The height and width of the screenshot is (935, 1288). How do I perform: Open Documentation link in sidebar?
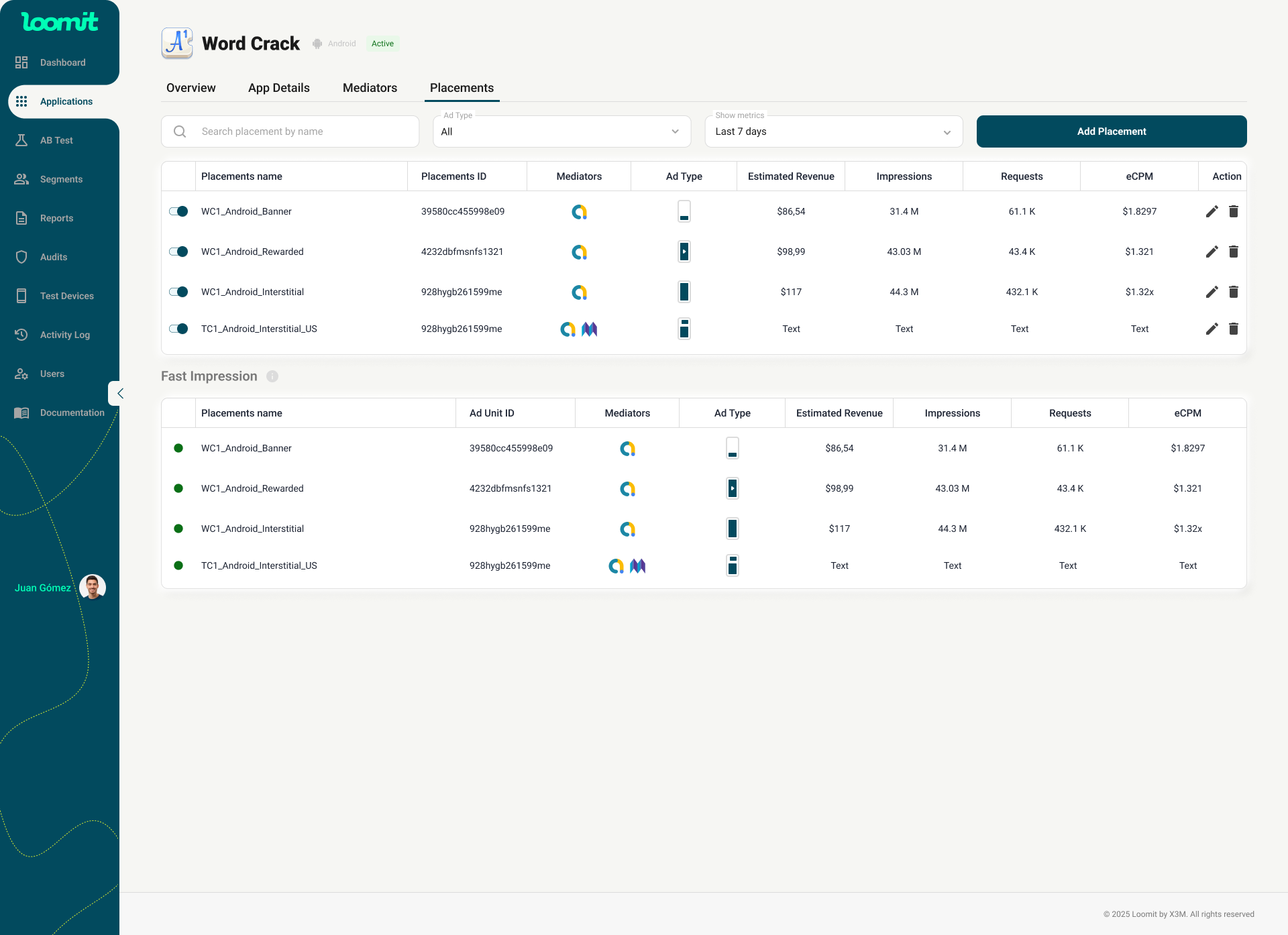(72, 412)
